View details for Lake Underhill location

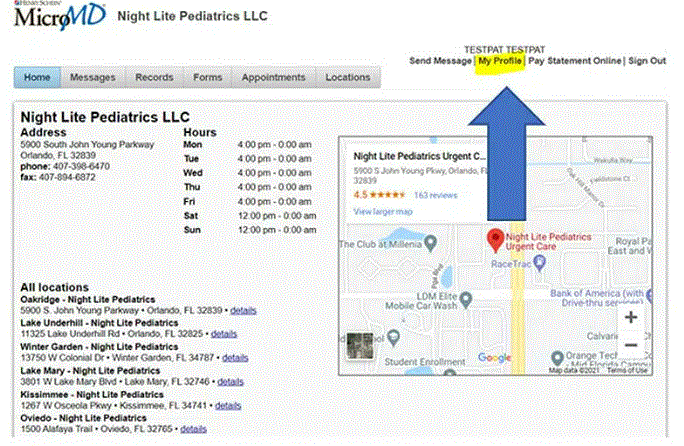point(224,334)
